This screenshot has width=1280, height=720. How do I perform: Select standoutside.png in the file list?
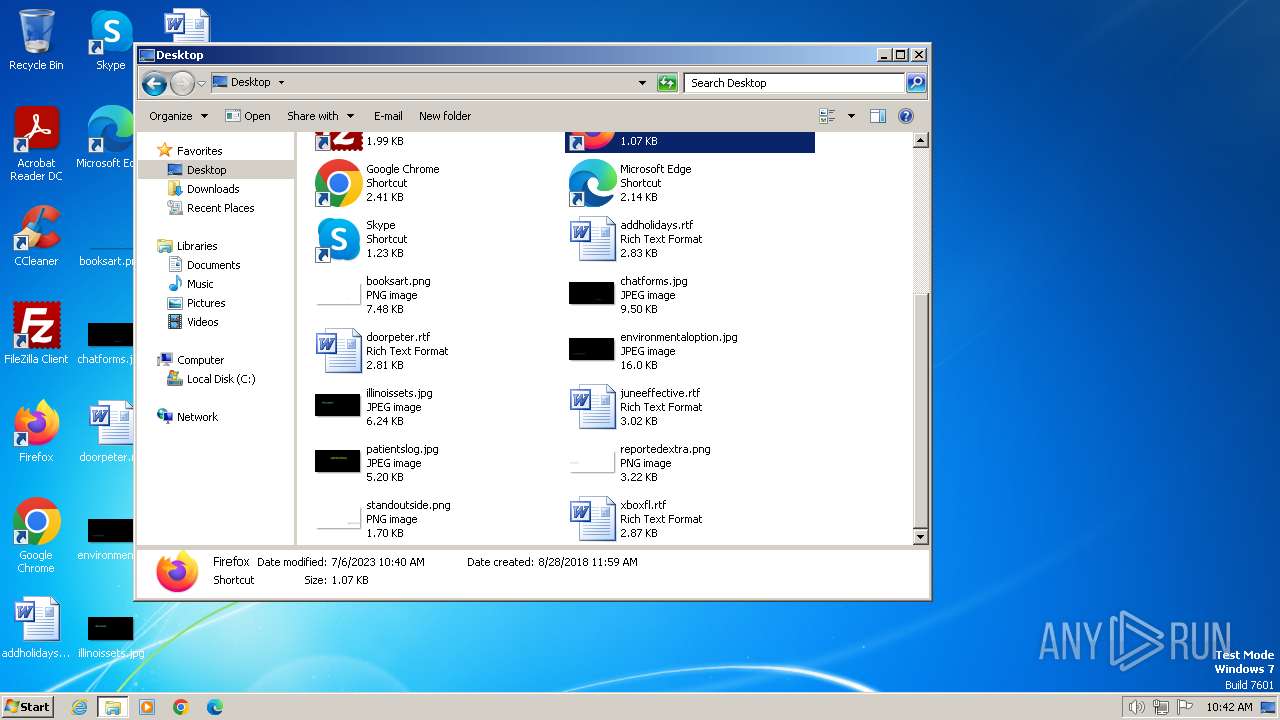tap(438, 519)
